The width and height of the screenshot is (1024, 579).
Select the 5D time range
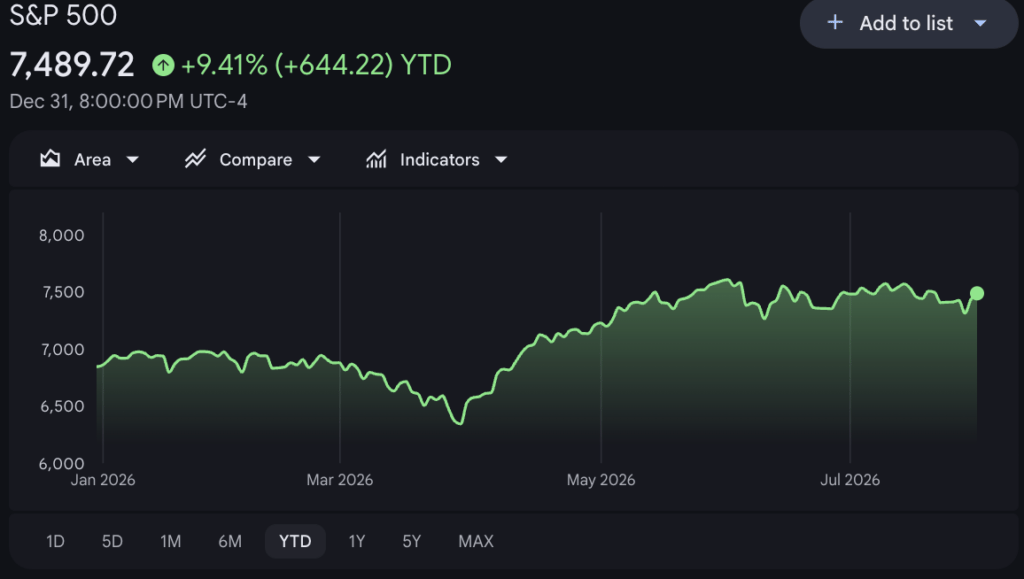(x=112, y=541)
